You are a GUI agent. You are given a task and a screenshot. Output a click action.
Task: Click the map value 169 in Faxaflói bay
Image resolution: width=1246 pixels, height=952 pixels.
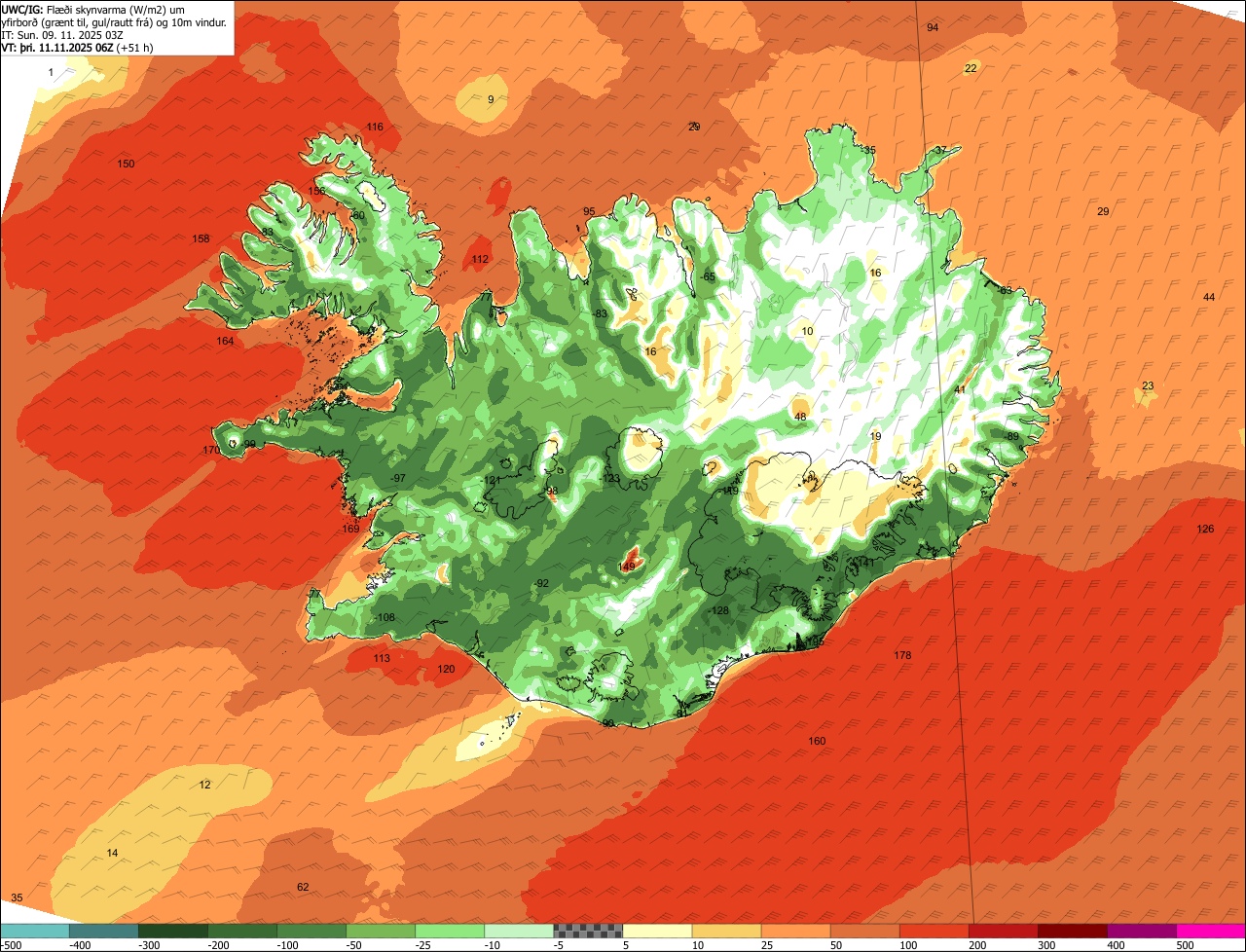(351, 530)
